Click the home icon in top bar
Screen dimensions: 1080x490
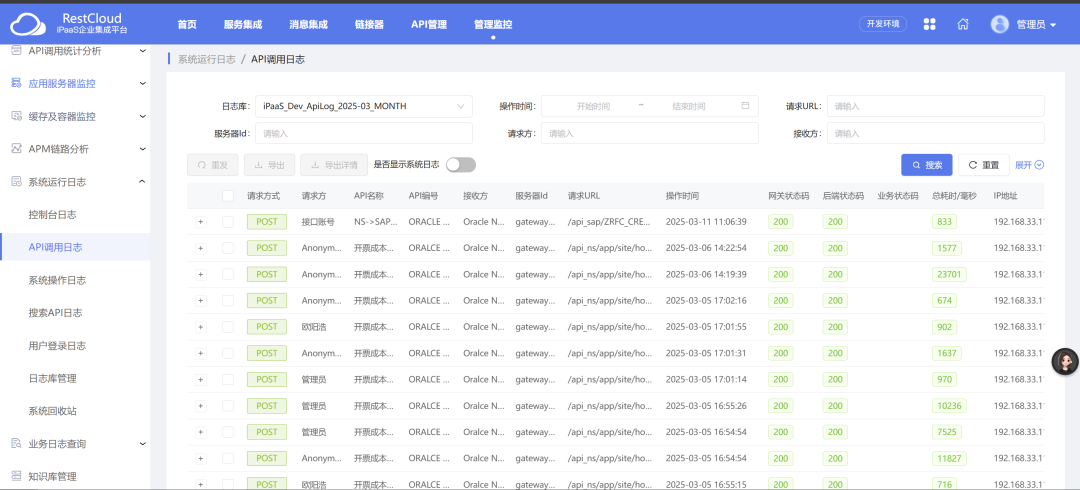point(963,24)
